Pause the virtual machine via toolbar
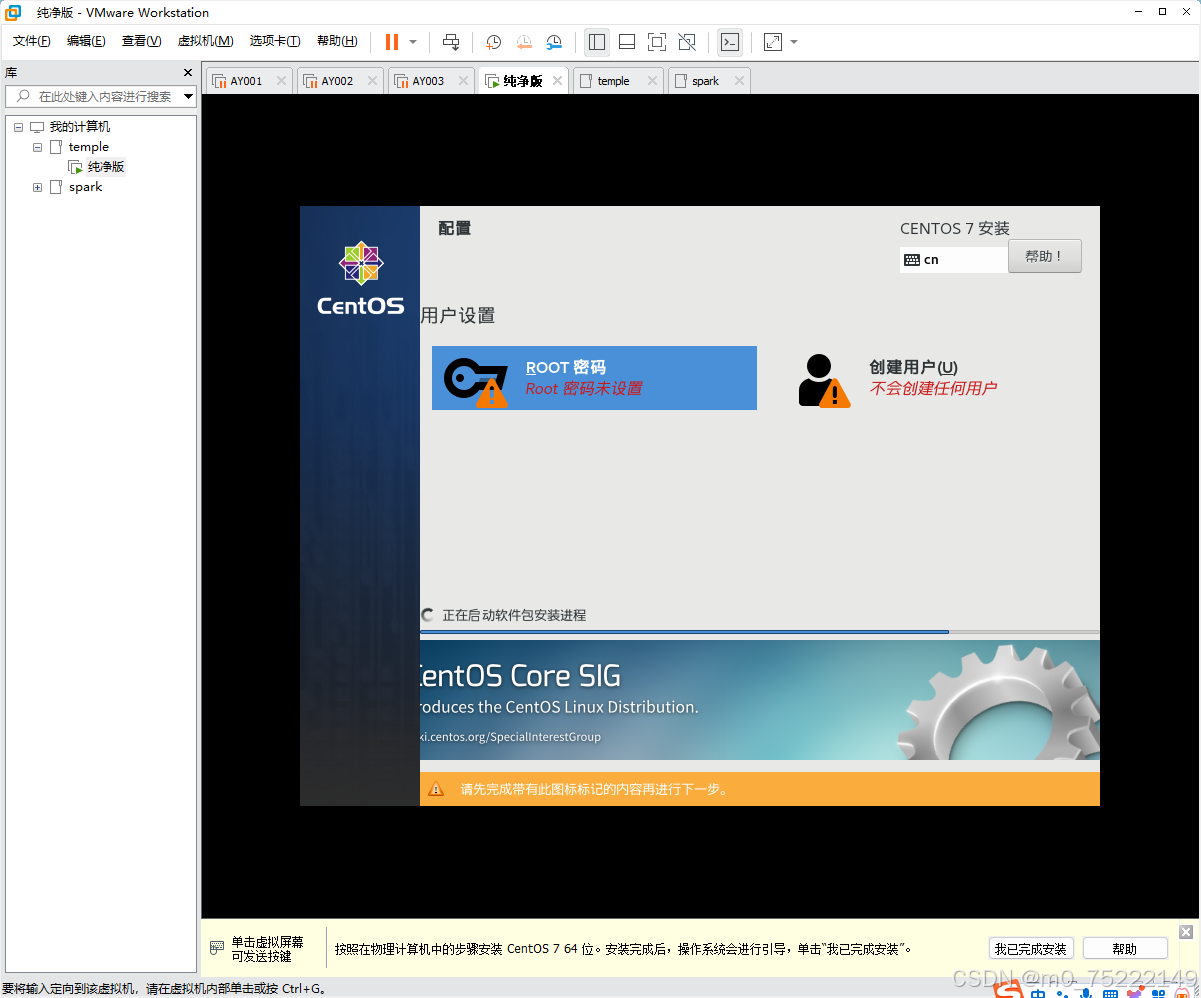Image resolution: width=1201 pixels, height=998 pixels. tap(392, 42)
